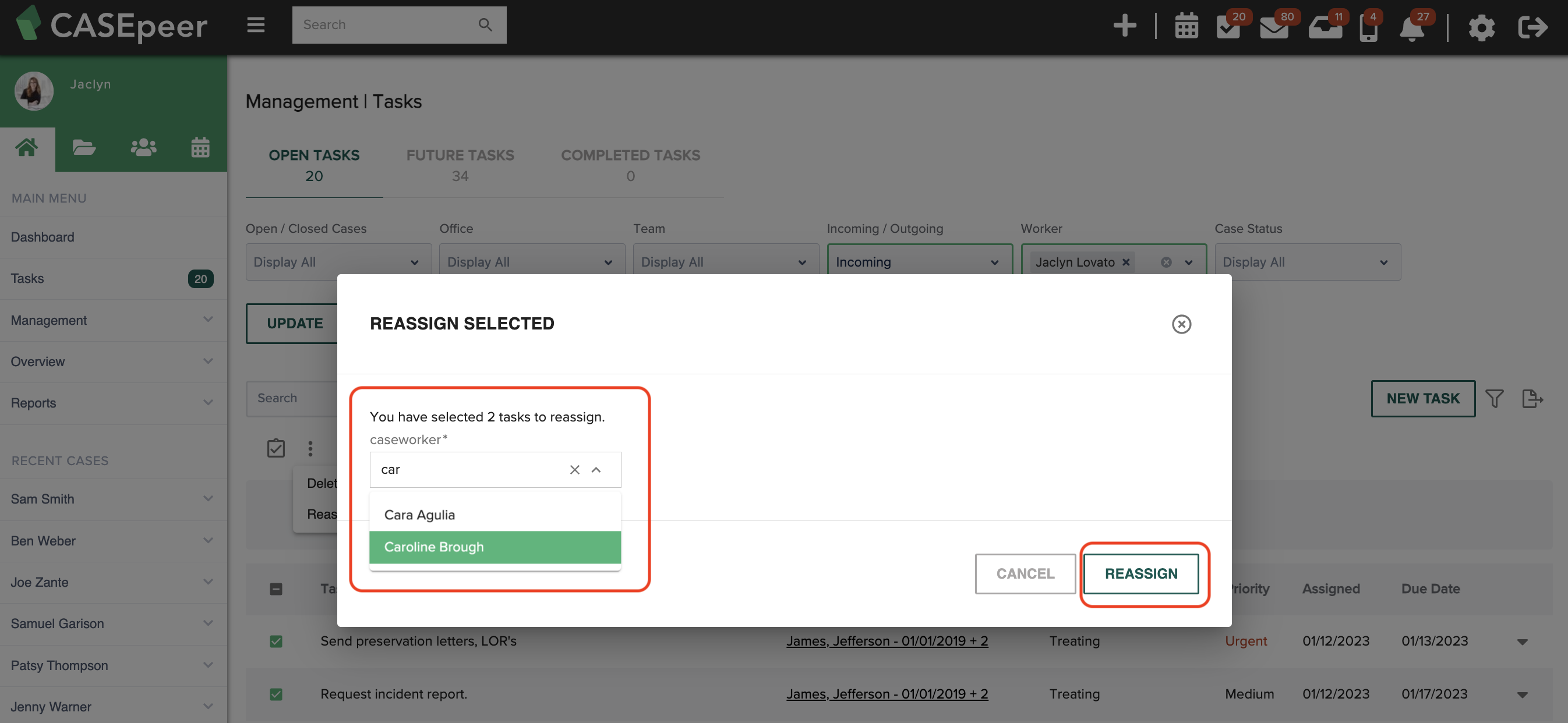Expand the Request incident report row arrow
The width and height of the screenshot is (1568, 723).
pos(1522,694)
